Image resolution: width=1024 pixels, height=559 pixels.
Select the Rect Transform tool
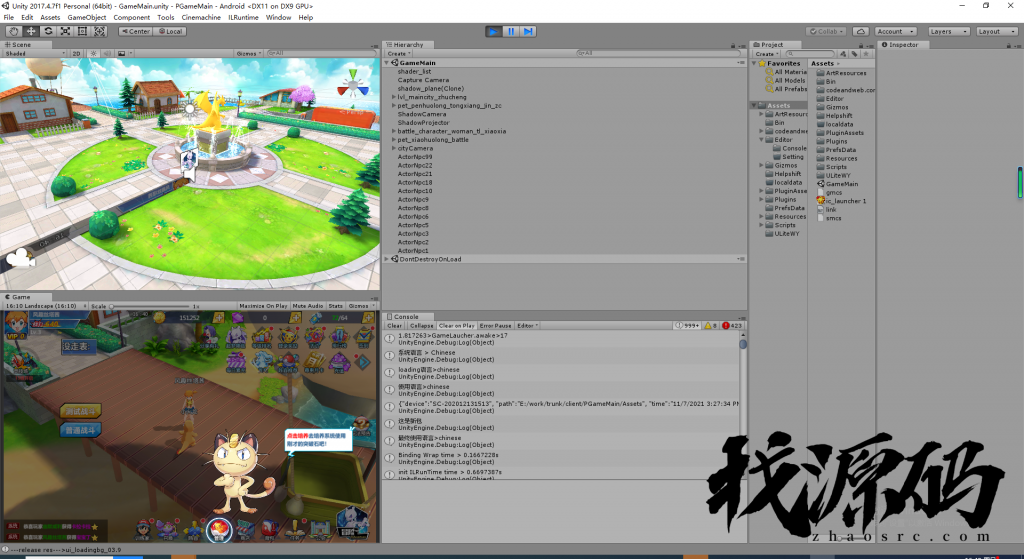click(x=82, y=31)
